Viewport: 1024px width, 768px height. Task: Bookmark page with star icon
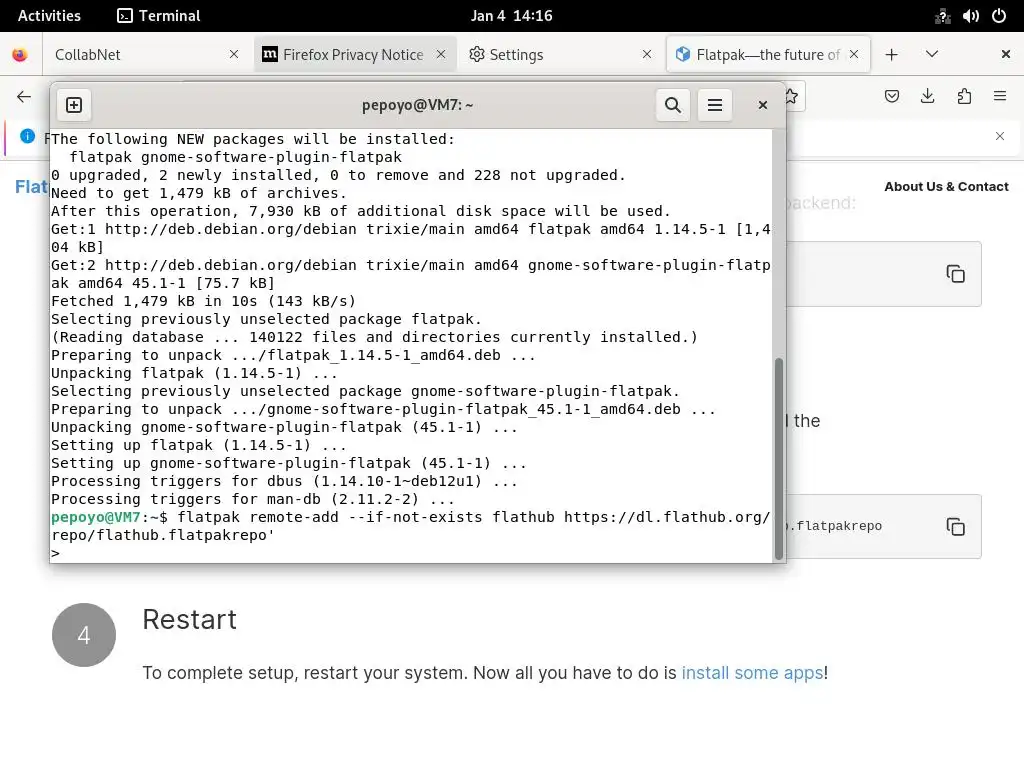tap(792, 97)
